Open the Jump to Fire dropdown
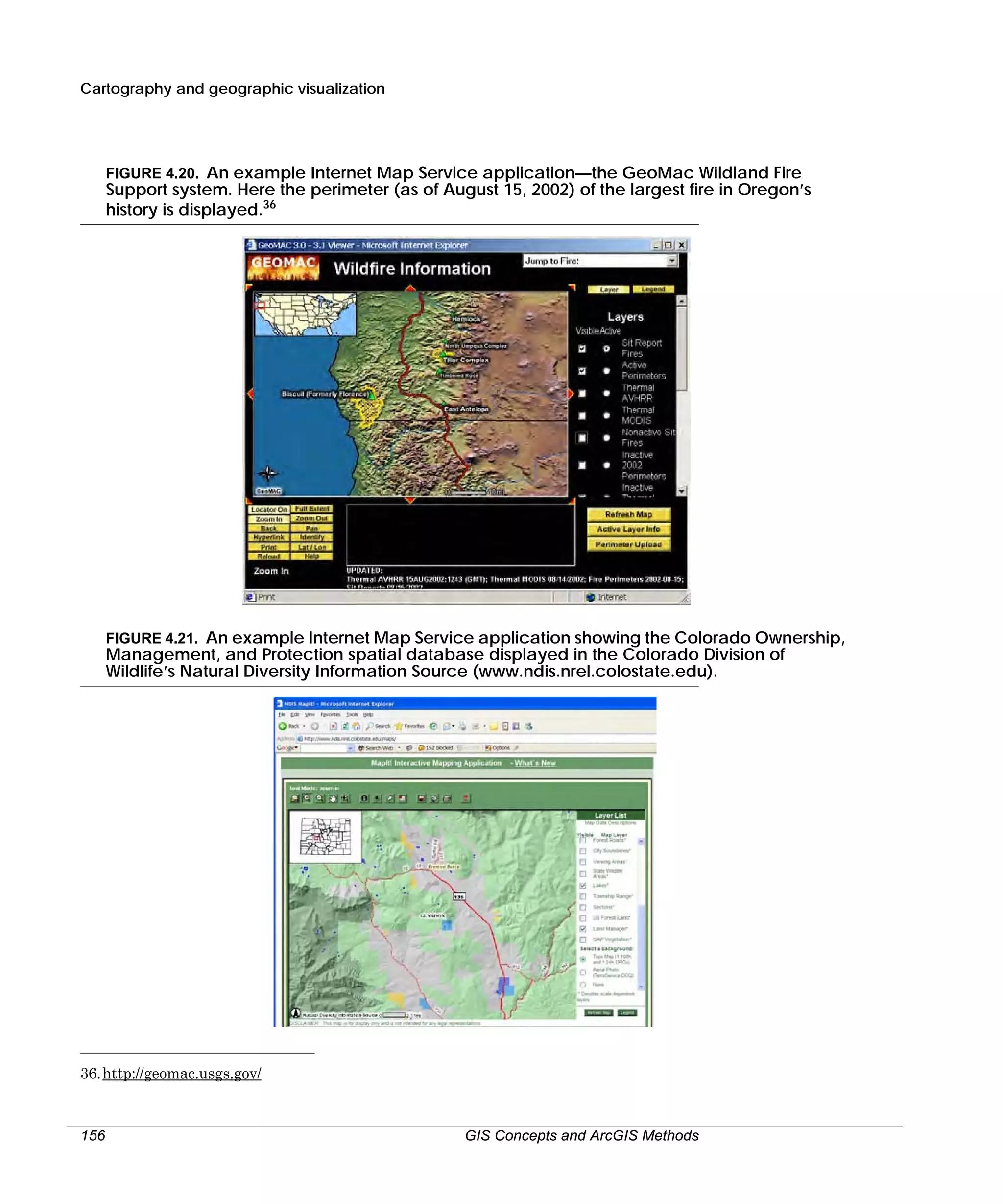This screenshot has width=1003, height=1204. point(672,261)
